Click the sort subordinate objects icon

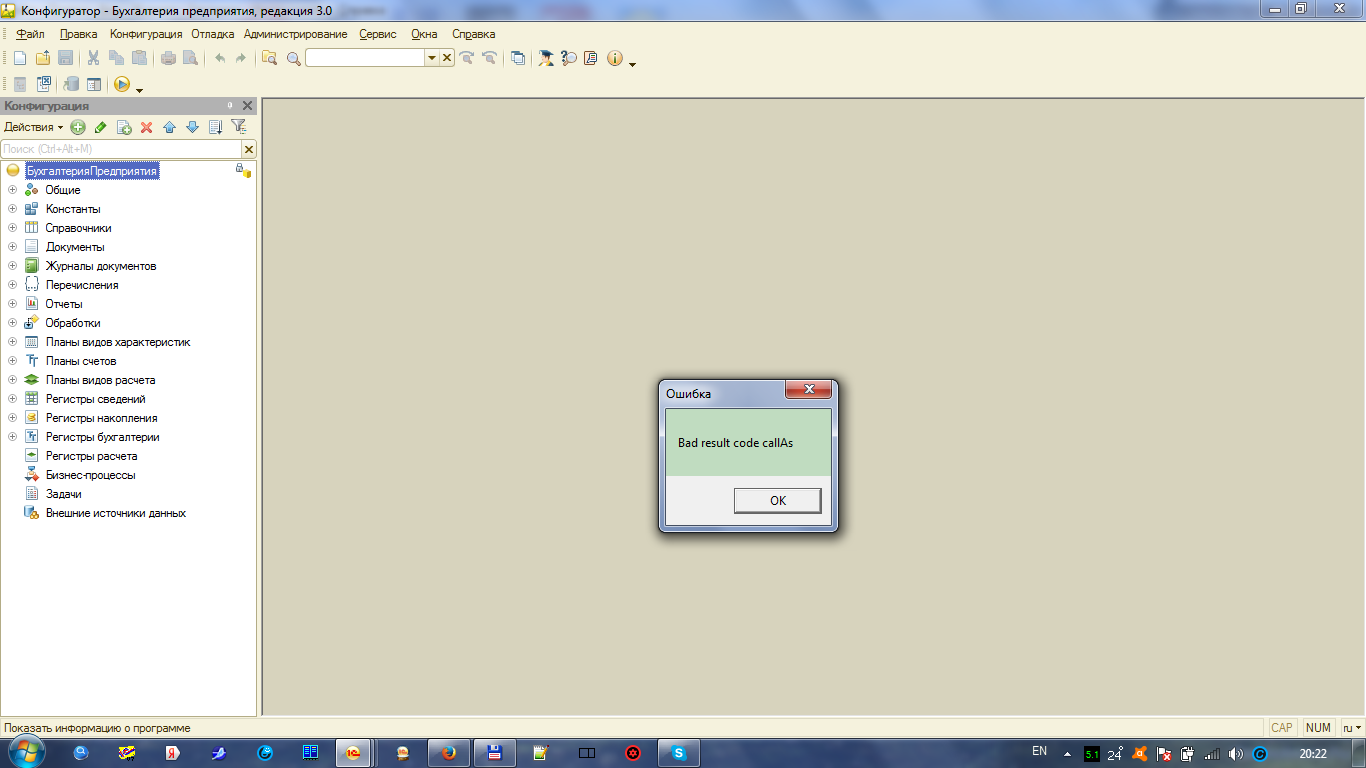pyautogui.click(x=215, y=127)
